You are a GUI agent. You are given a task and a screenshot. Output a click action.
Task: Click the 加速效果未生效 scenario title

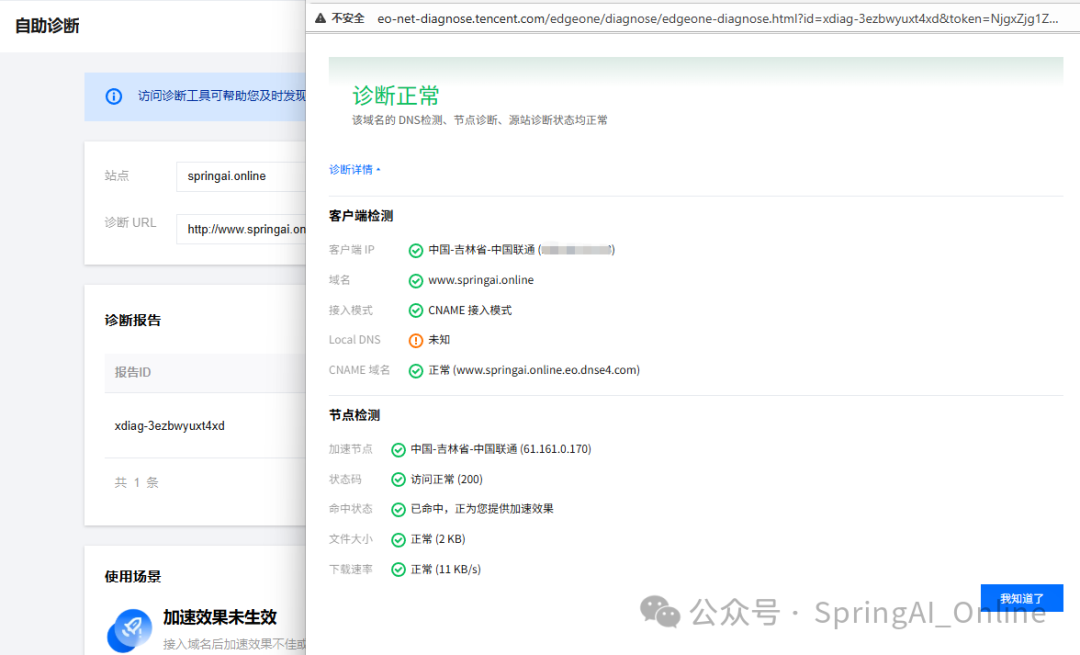pos(220,618)
